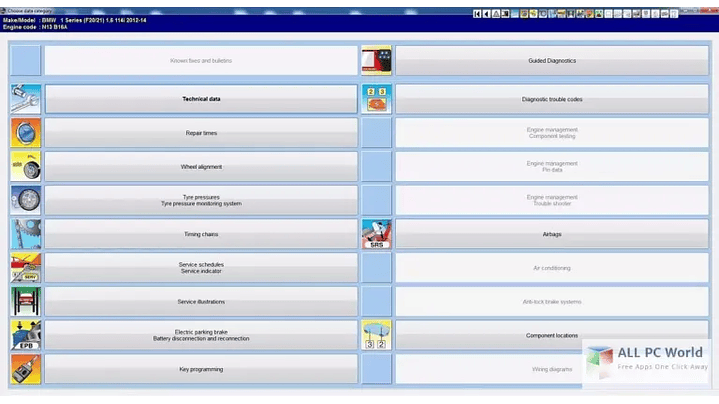Select the Wheel alignment button

pyautogui.click(x=201, y=166)
